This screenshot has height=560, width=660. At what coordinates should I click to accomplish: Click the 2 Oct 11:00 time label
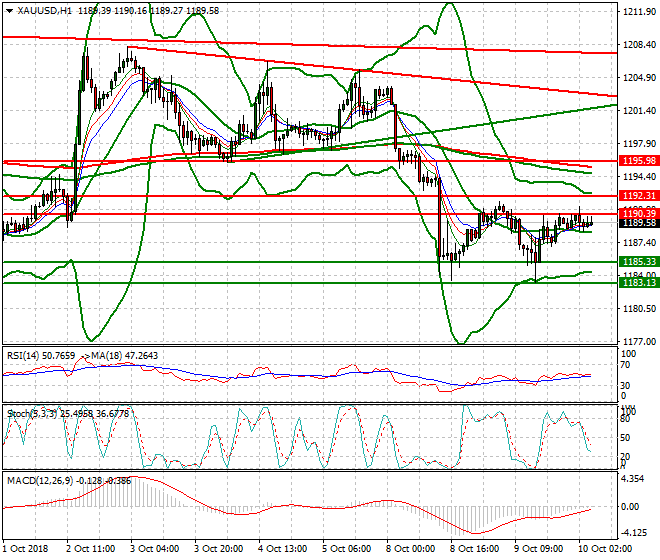click(x=90, y=549)
